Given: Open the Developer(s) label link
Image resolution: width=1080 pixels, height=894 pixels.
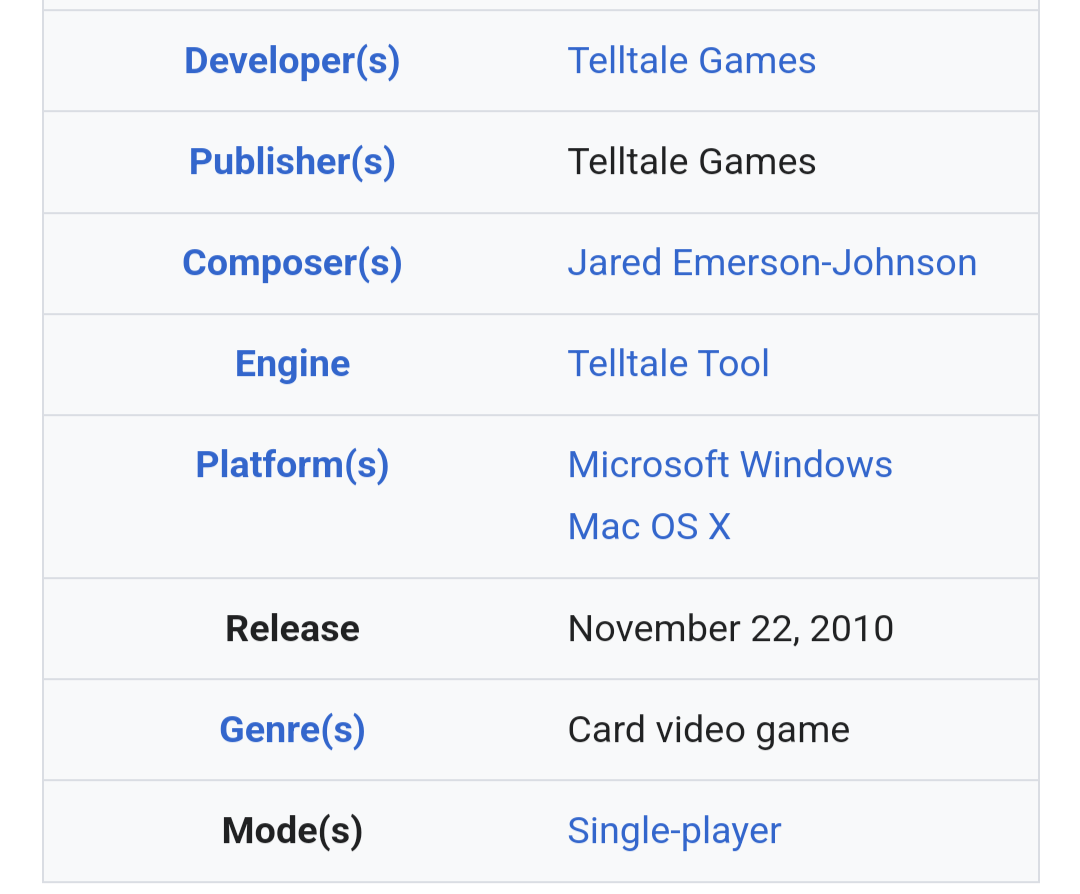Looking at the screenshot, I should 292,61.
